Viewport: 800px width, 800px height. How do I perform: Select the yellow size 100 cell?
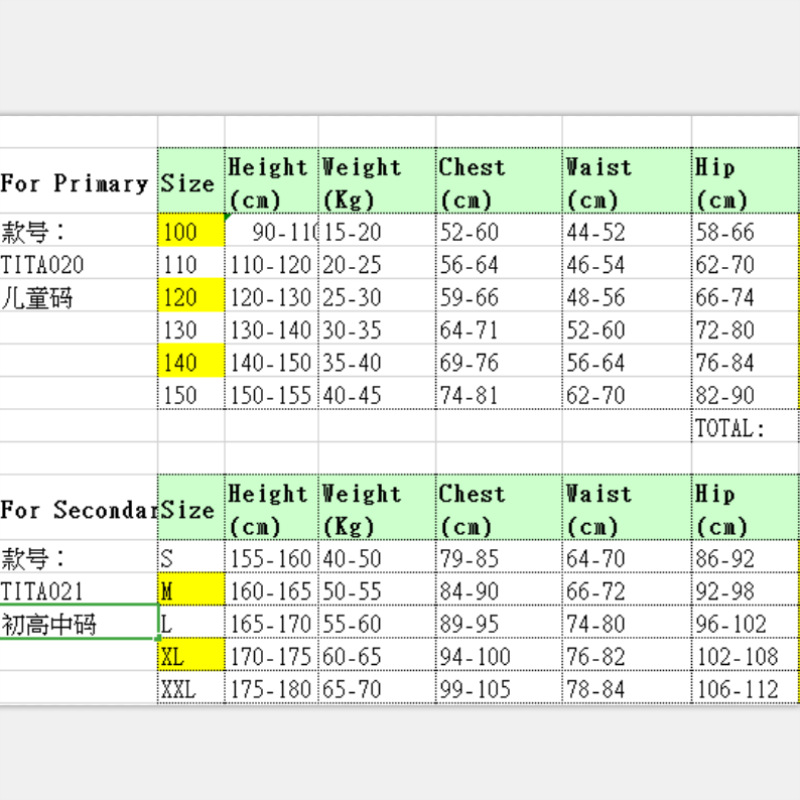[191, 233]
